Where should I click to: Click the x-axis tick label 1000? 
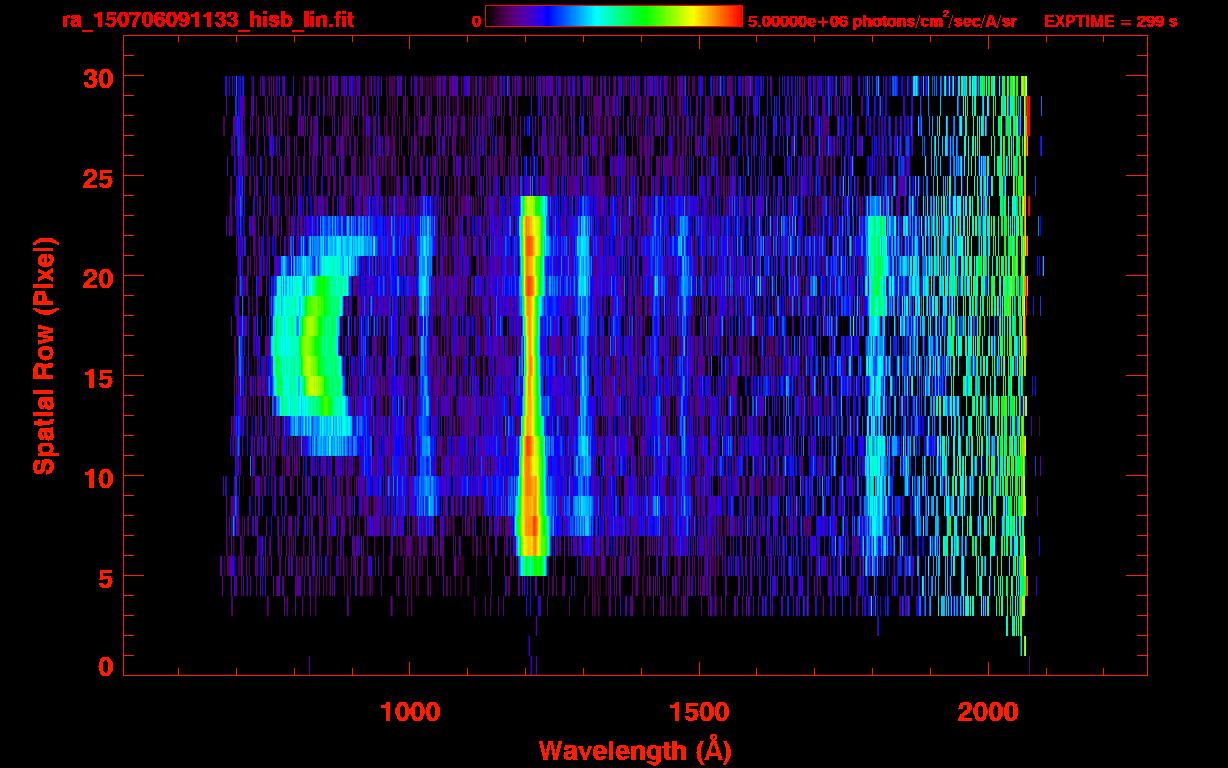410,712
